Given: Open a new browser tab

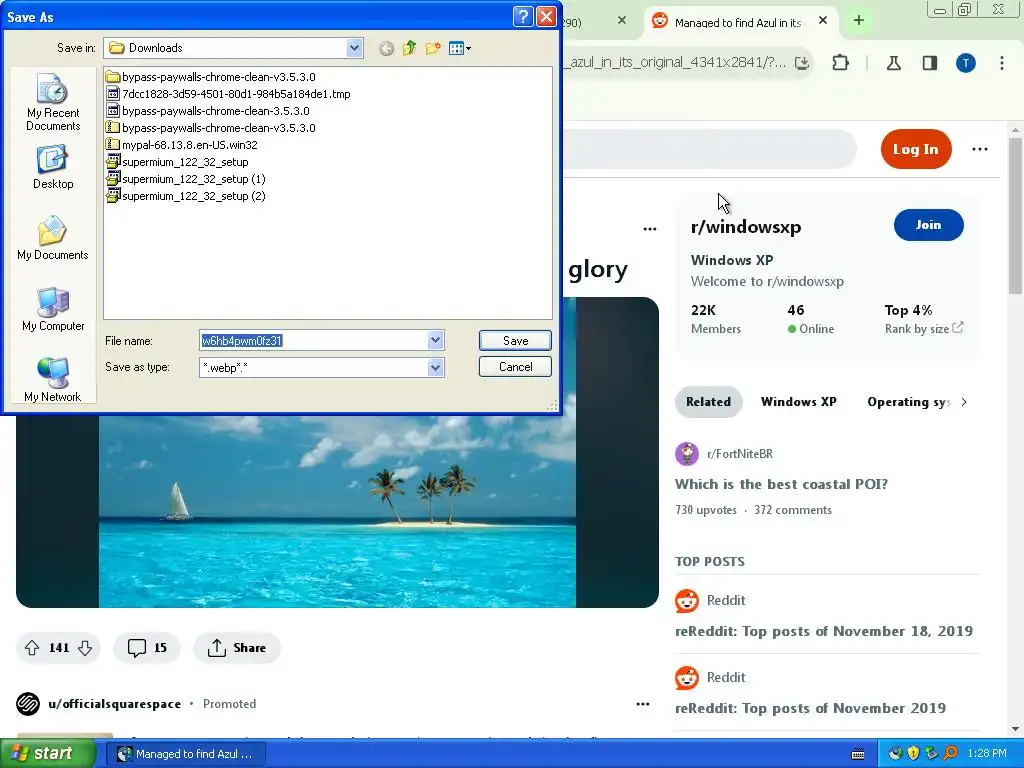Looking at the screenshot, I should pos(859,20).
